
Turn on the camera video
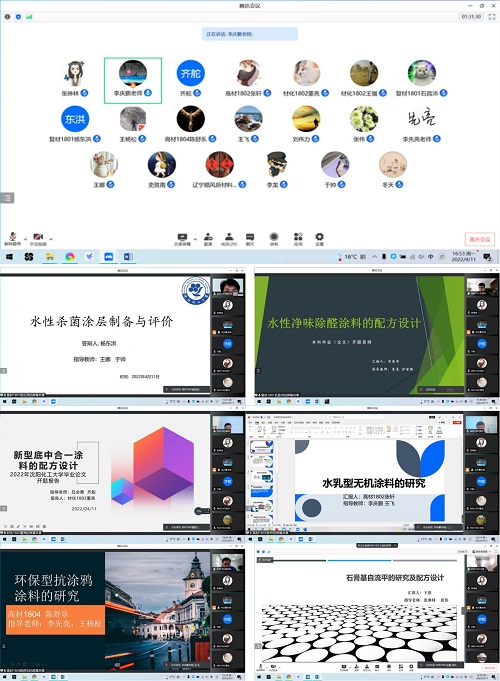click(x=38, y=239)
